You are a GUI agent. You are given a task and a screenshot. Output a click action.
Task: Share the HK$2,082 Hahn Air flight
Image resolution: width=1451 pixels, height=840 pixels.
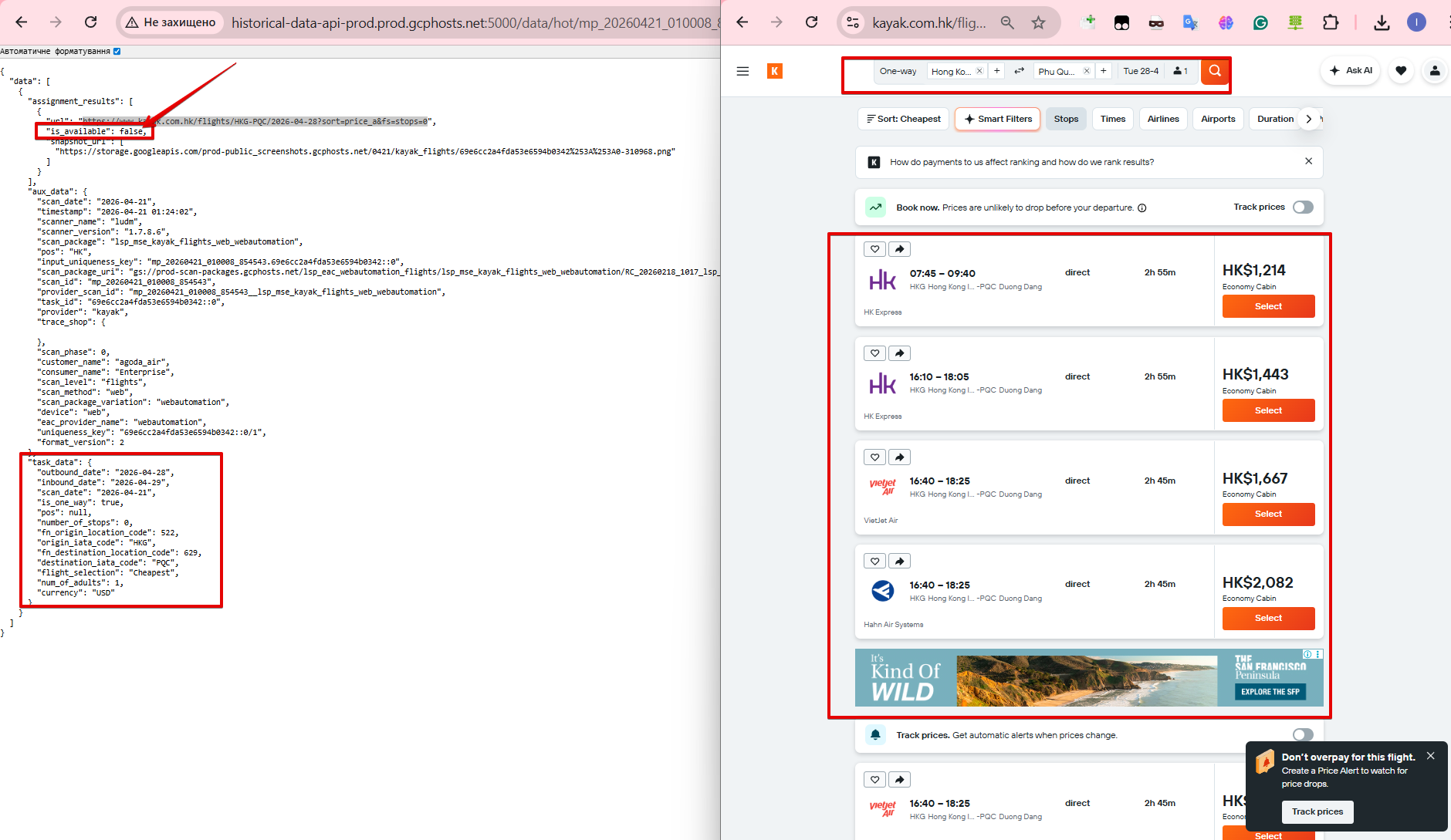pyautogui.click(x=900, y=562)
